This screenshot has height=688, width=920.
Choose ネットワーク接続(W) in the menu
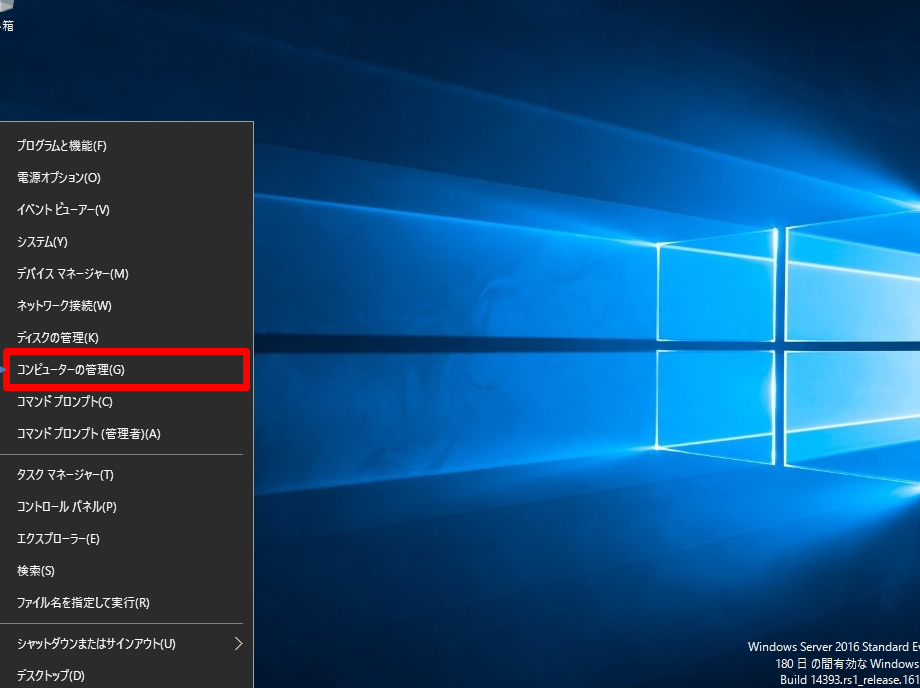coord(64,306)
